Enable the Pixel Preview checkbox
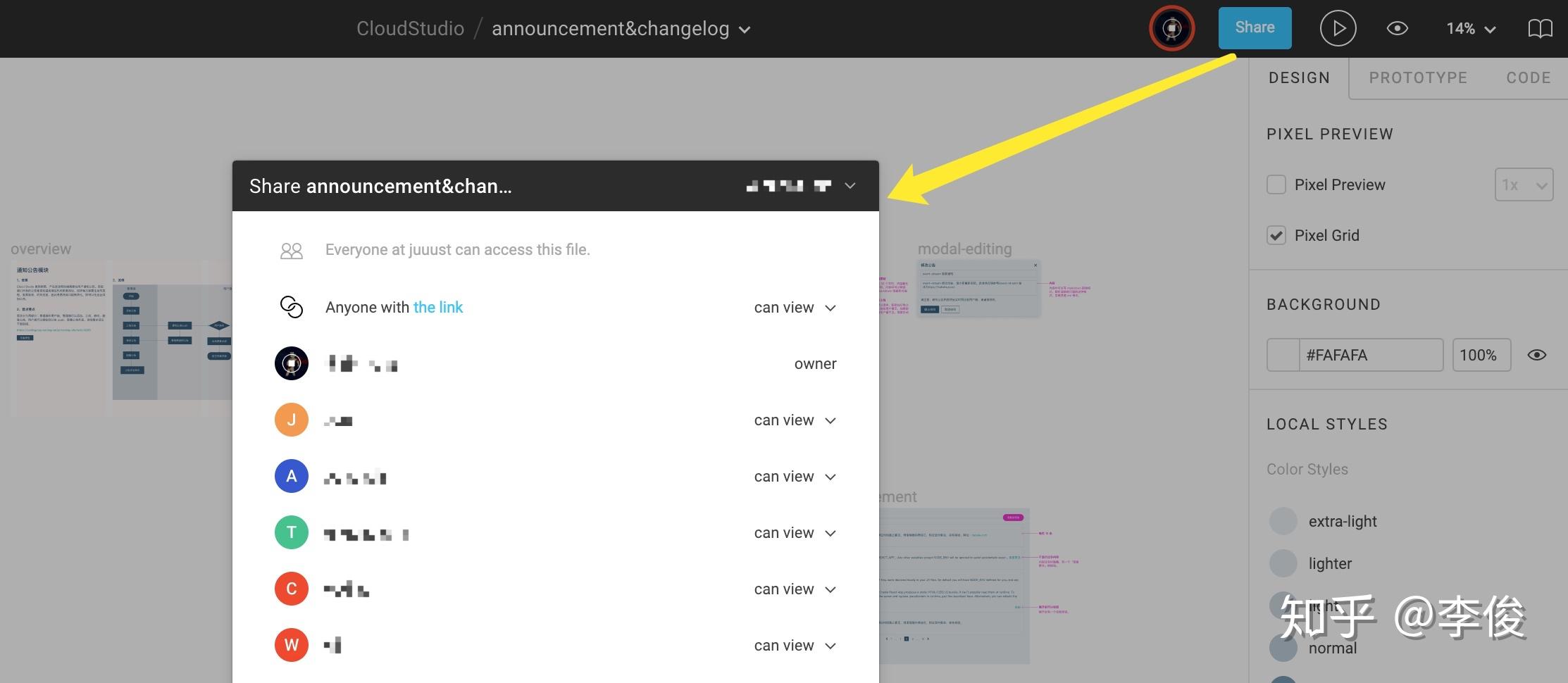 tap(1276, 184)
